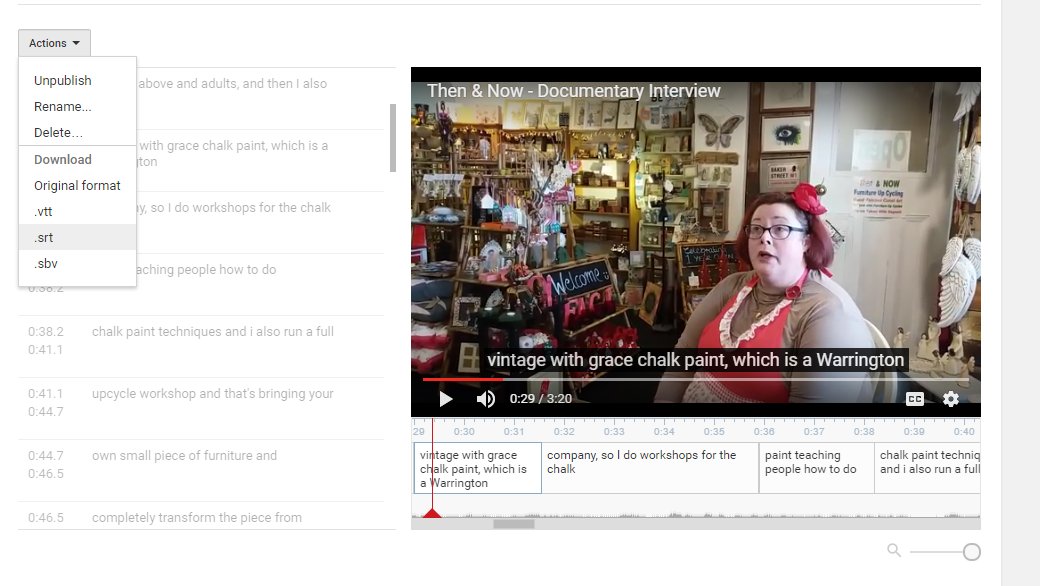Mute the video volume
The width and height of the screenshot is (1040, 586).
pyautogui.click(x=486, y=398)
